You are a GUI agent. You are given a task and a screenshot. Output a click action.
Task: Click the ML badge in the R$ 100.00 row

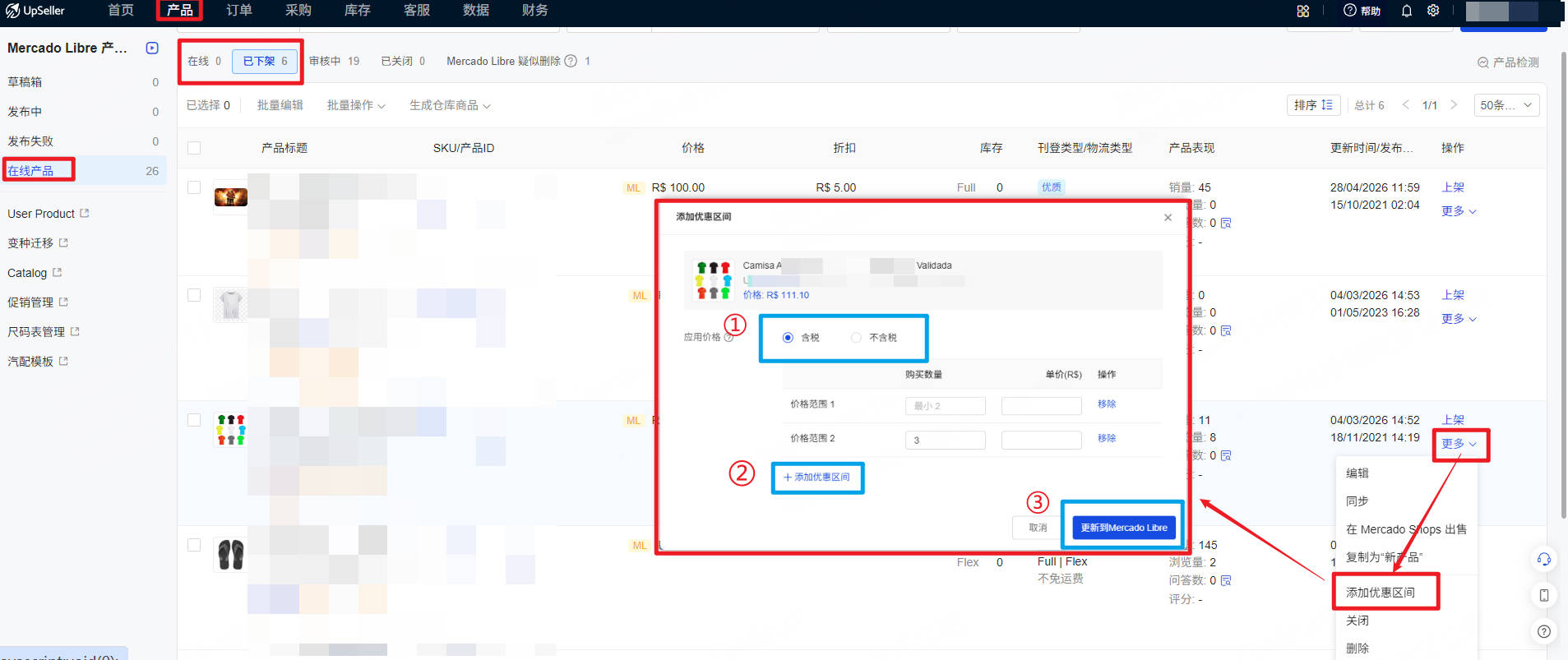tap(633, 188)
